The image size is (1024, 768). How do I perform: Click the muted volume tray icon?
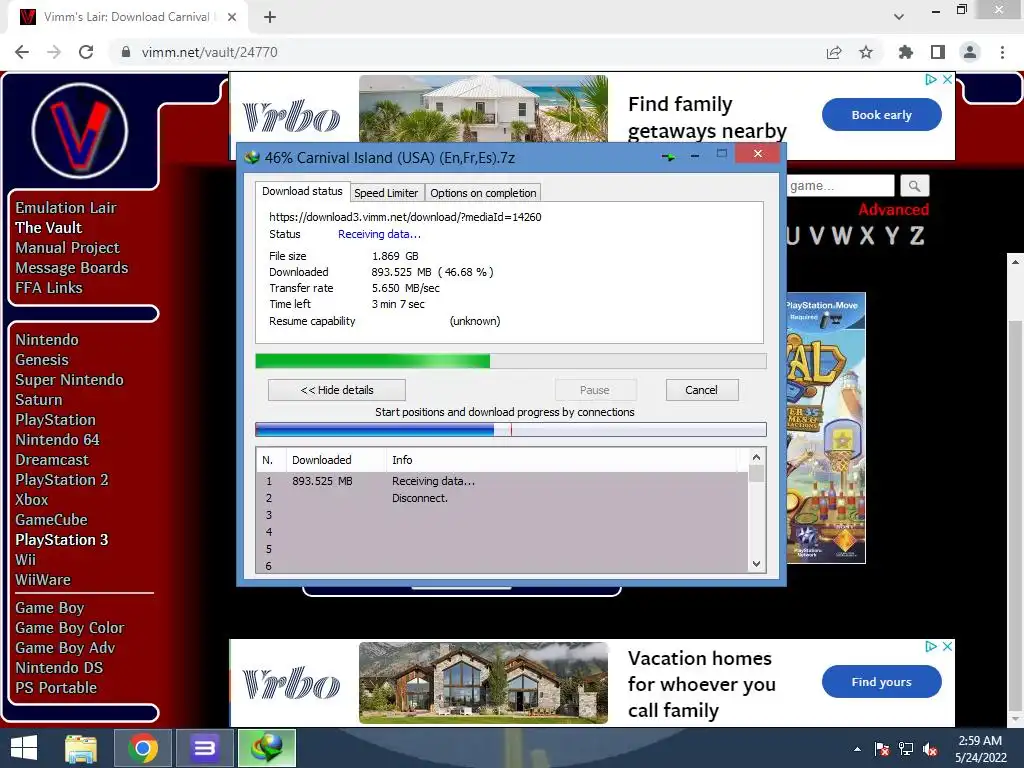coord(930,749)
